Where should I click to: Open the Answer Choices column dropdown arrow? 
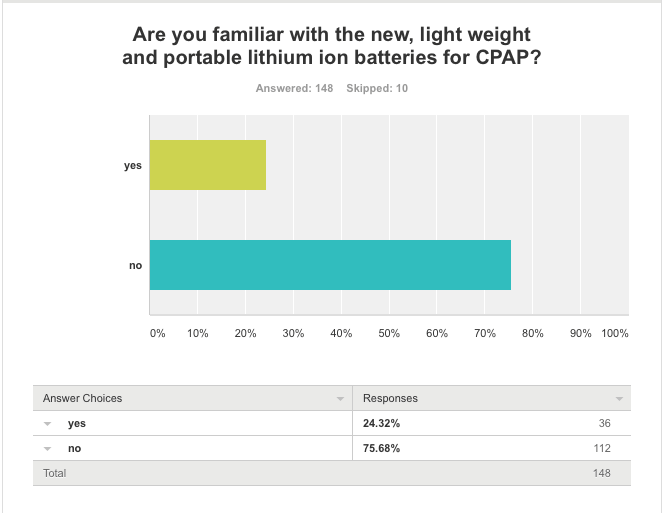pos(340,399)
